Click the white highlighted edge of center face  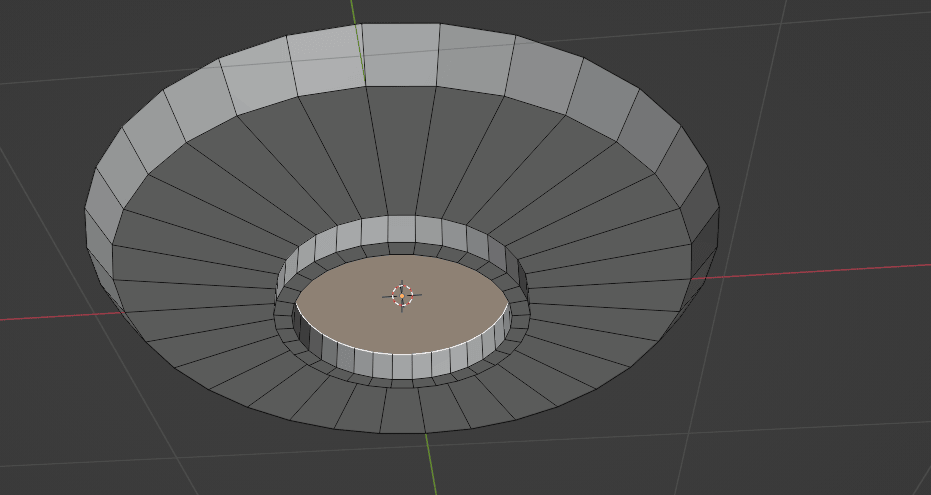point(400,353)
